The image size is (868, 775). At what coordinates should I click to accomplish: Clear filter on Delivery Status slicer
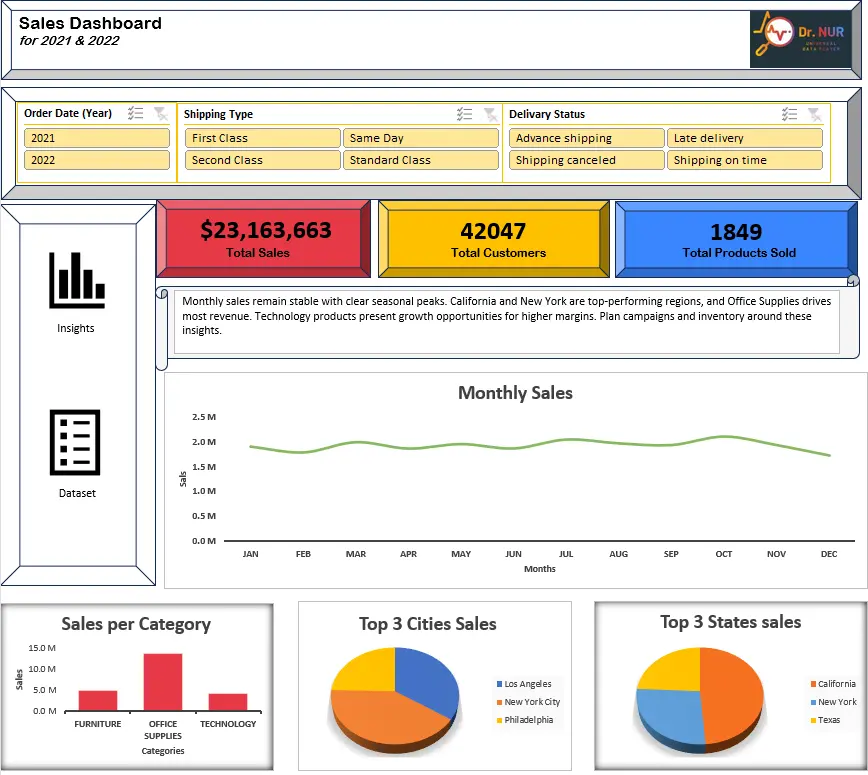pos(816,113)
